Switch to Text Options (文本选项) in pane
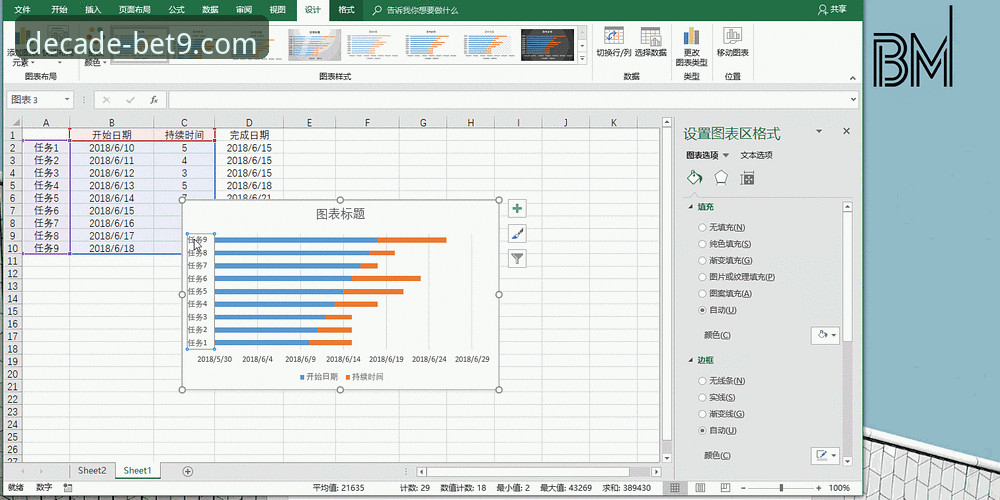Viewport: 1000px width, 500px height. coord(756,155)
